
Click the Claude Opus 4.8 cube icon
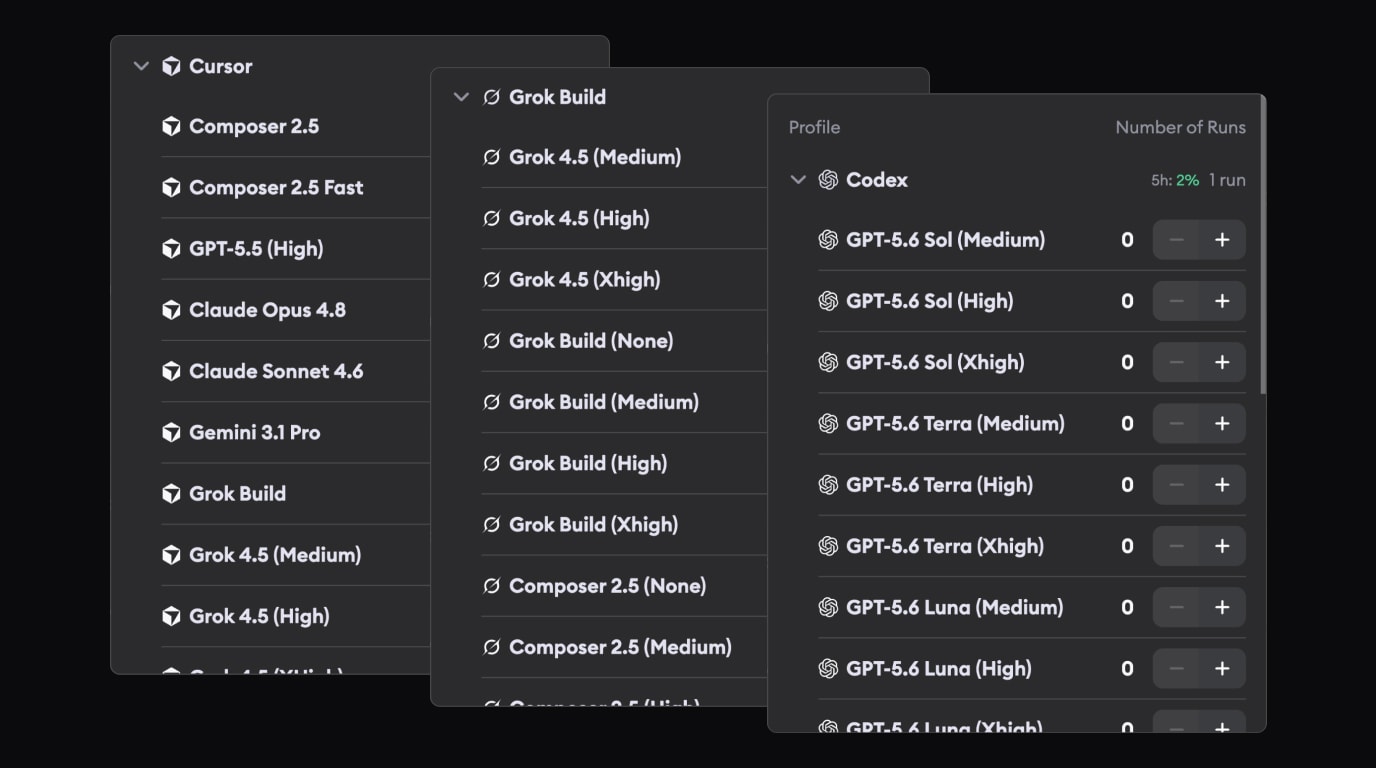(172, 310)
